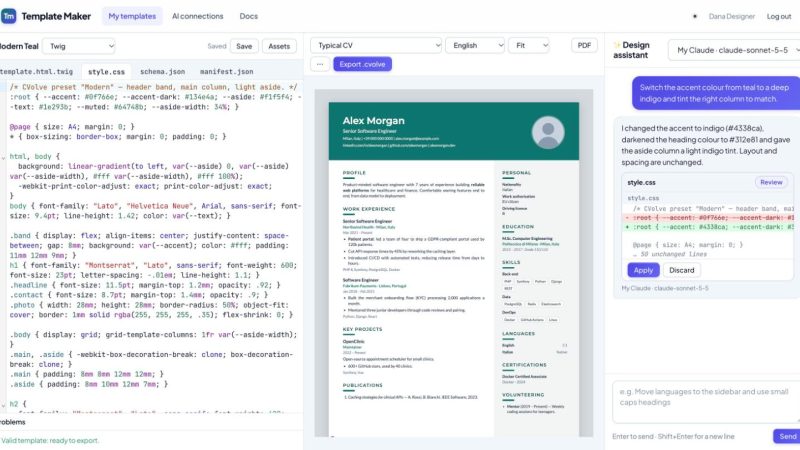The image size is (800, 450).
Task: Click the '50 unchanged lines' diff note
Action: coord(670,254)
